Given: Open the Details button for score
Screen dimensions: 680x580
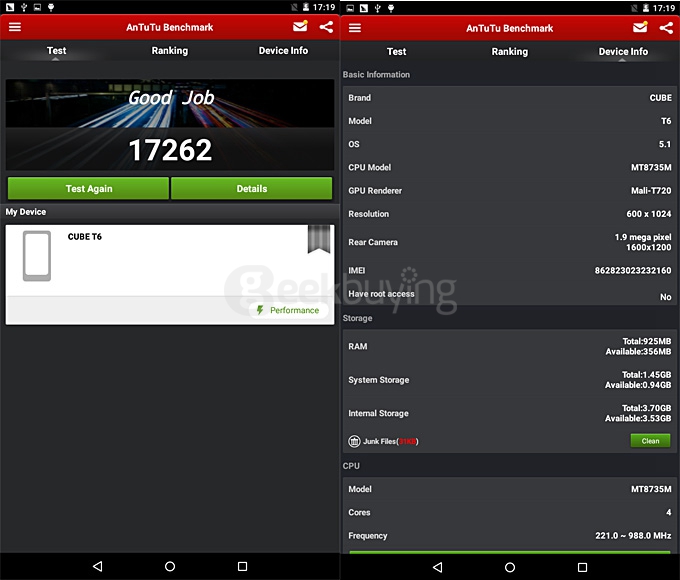Looking at the screenshot, I should coord(252,188).
